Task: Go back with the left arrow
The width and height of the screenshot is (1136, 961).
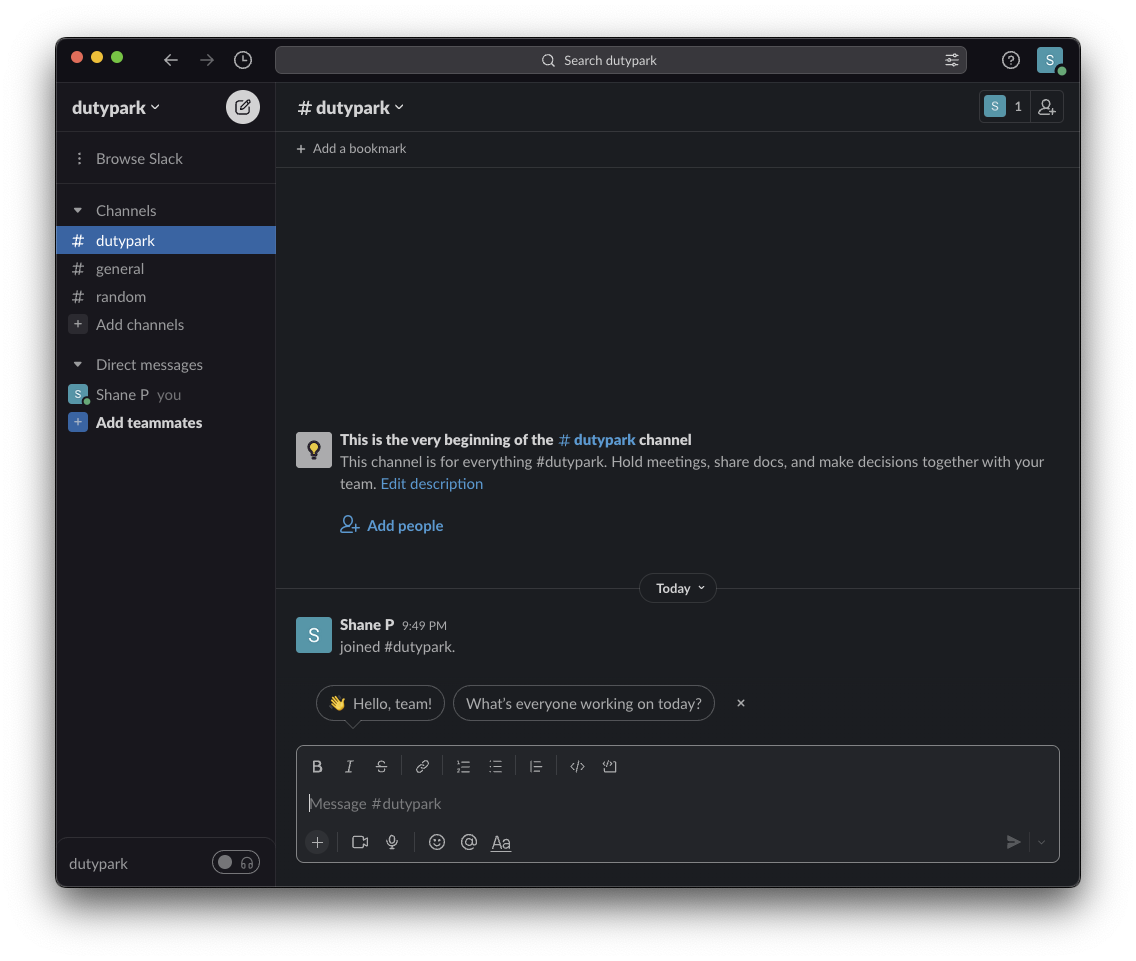Action: pos(171,60)
